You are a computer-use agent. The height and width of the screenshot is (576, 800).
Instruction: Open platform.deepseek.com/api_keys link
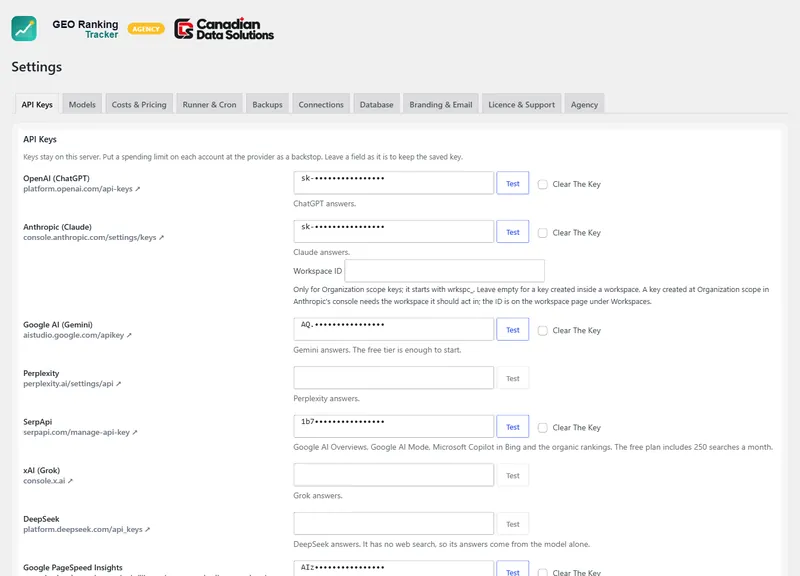coord(87,530)
